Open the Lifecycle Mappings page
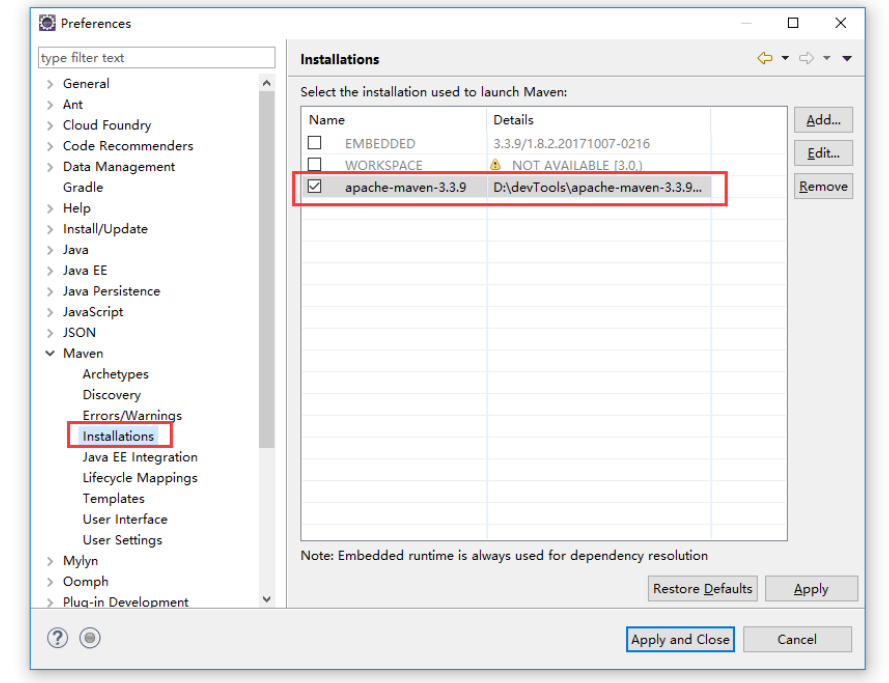Screen dimensions: 889x683 tap(140, 478)
